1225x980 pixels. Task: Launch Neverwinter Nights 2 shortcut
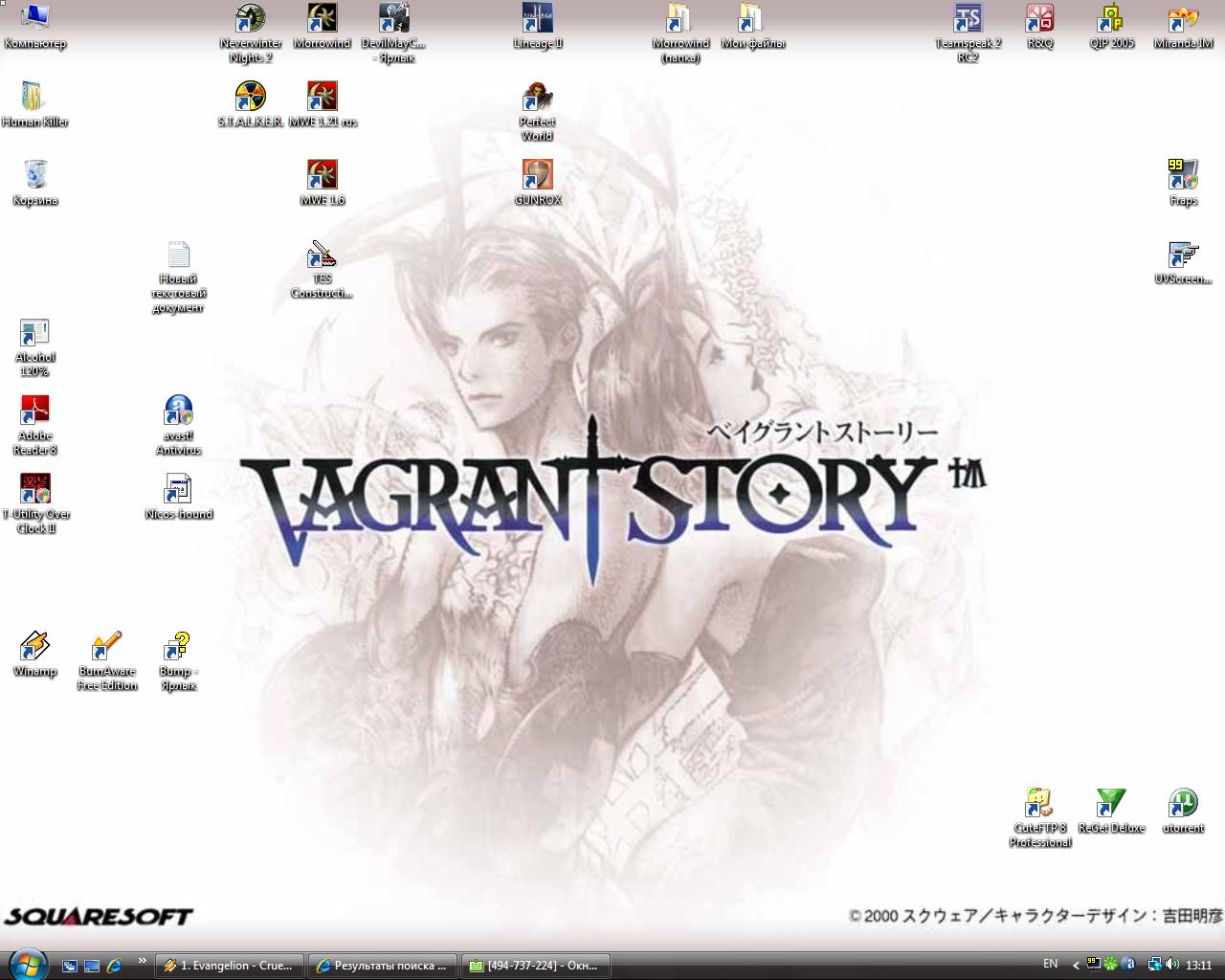pos(250,33)
